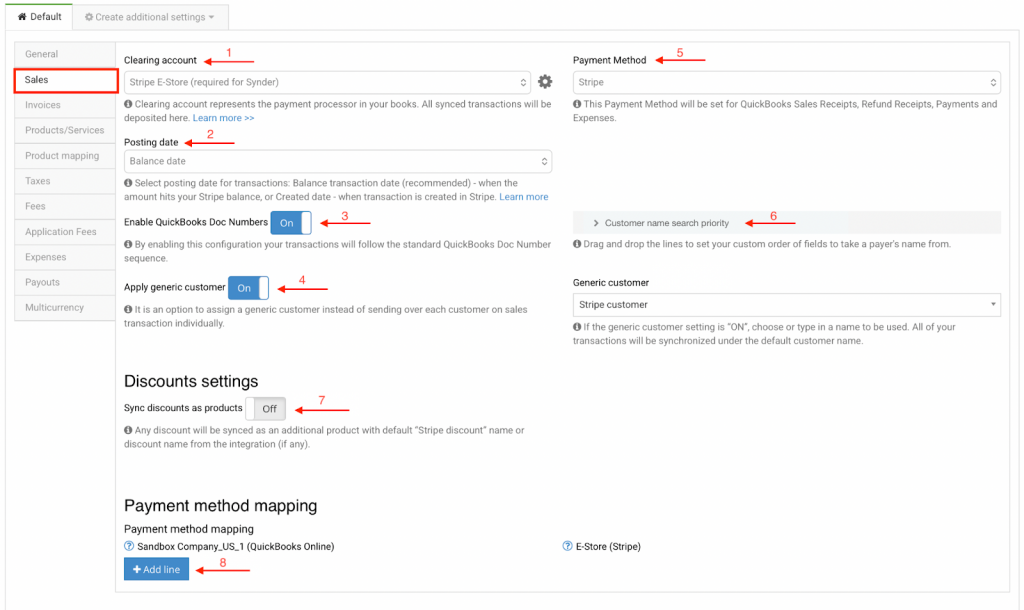The height and width of the screenshot is (610, 1024).
Task: Open Create additional settings tab
Action: (150, 17)
